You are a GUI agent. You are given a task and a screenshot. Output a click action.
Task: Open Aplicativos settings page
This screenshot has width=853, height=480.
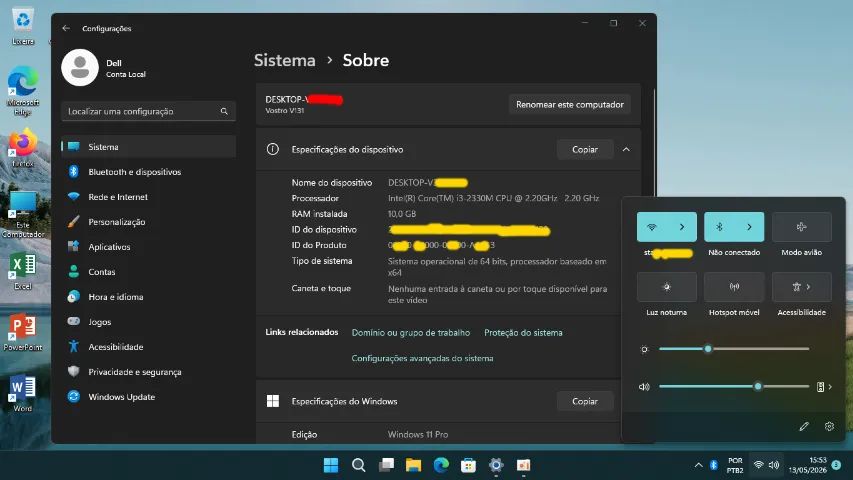click(149, 247)
